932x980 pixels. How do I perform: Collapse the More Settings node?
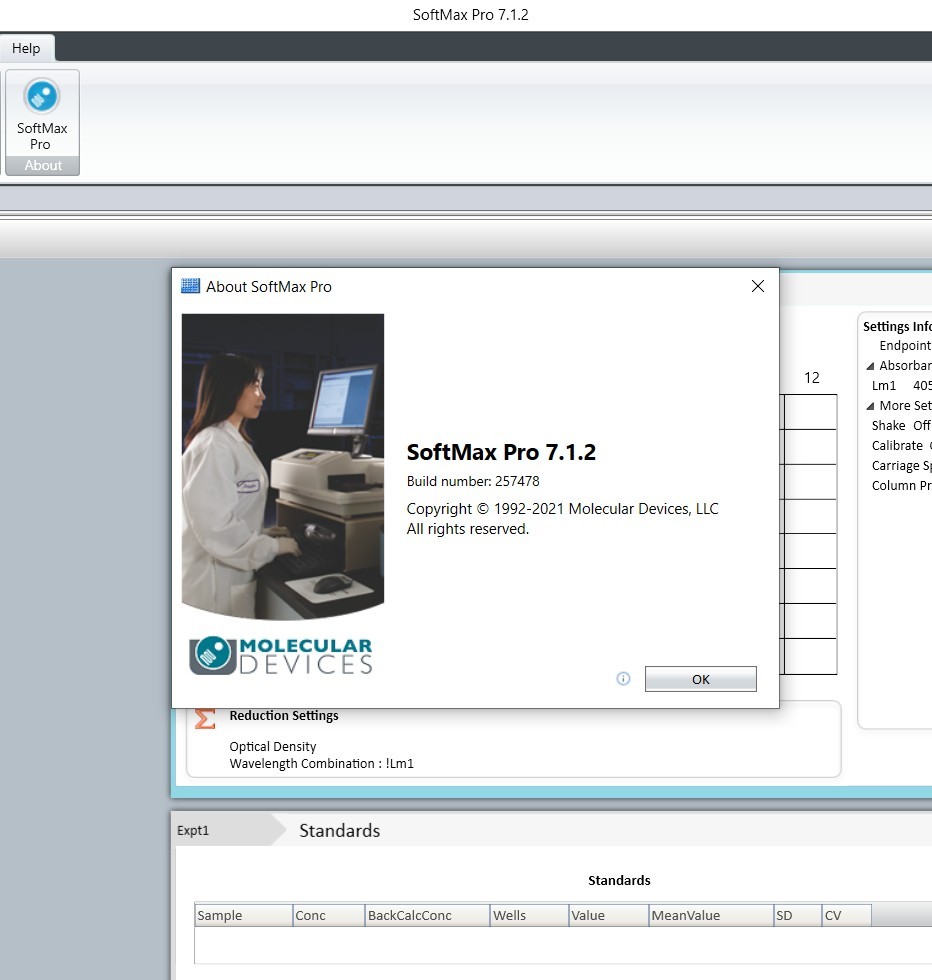(x=870, y=406)
